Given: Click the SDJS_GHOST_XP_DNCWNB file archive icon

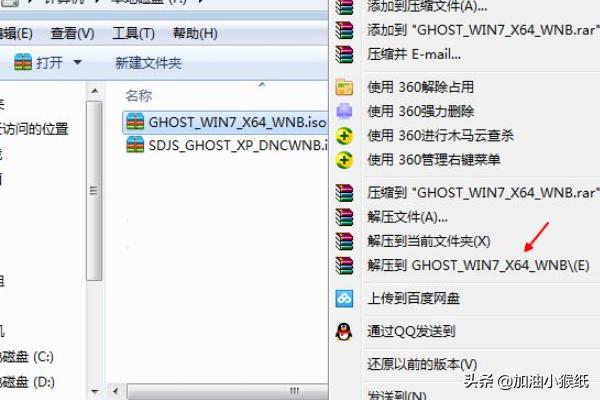Looking at the screenshot, I should tap(135, 145).
